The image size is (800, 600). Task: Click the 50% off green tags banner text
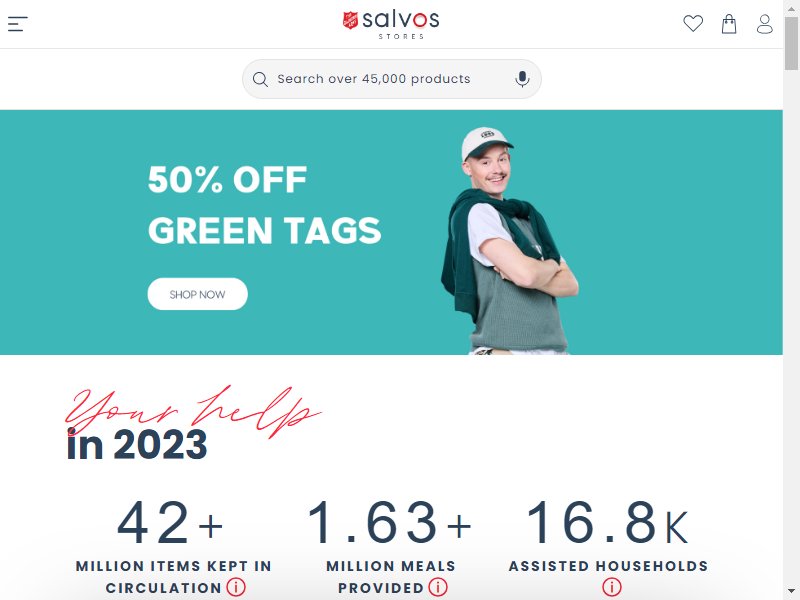coord(264,205)
